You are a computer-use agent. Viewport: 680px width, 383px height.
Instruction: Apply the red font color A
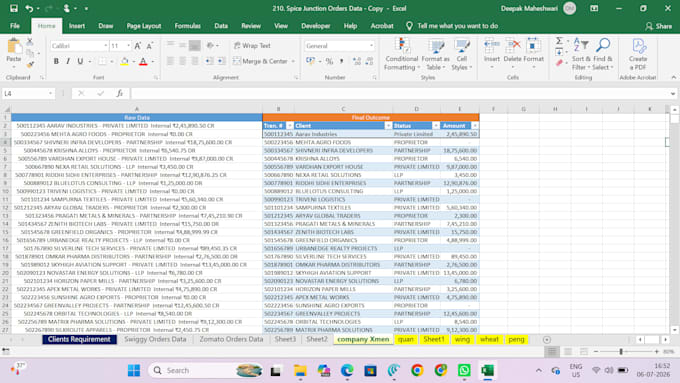click(143, 62)
